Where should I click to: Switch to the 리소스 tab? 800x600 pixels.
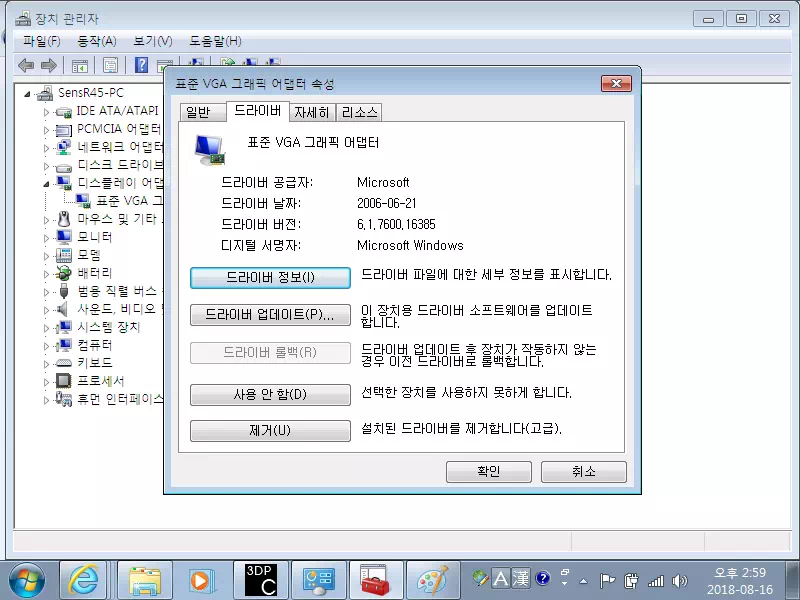click(359, 113)
